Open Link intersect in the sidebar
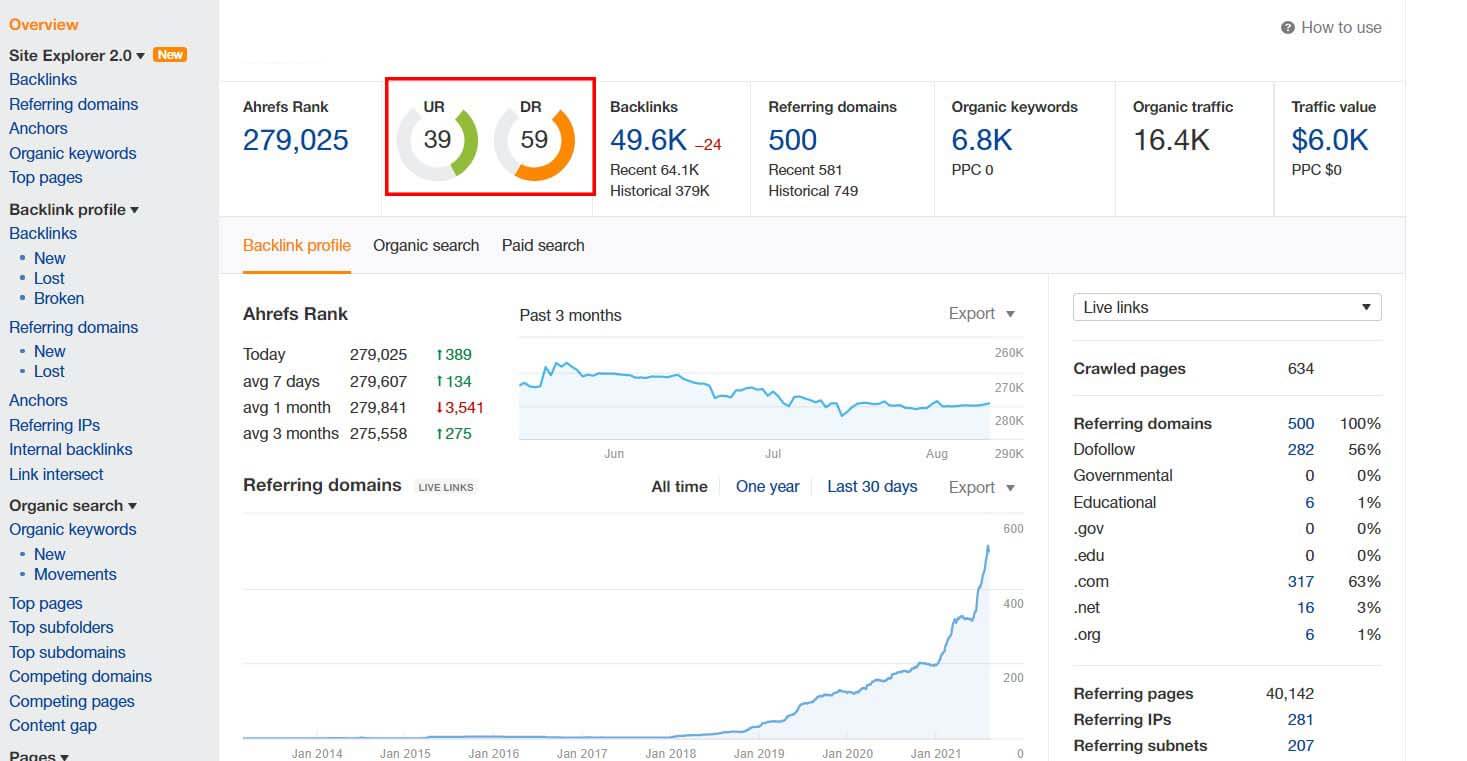The width and height of the screenshot is (1467, 761). (56, 474)
